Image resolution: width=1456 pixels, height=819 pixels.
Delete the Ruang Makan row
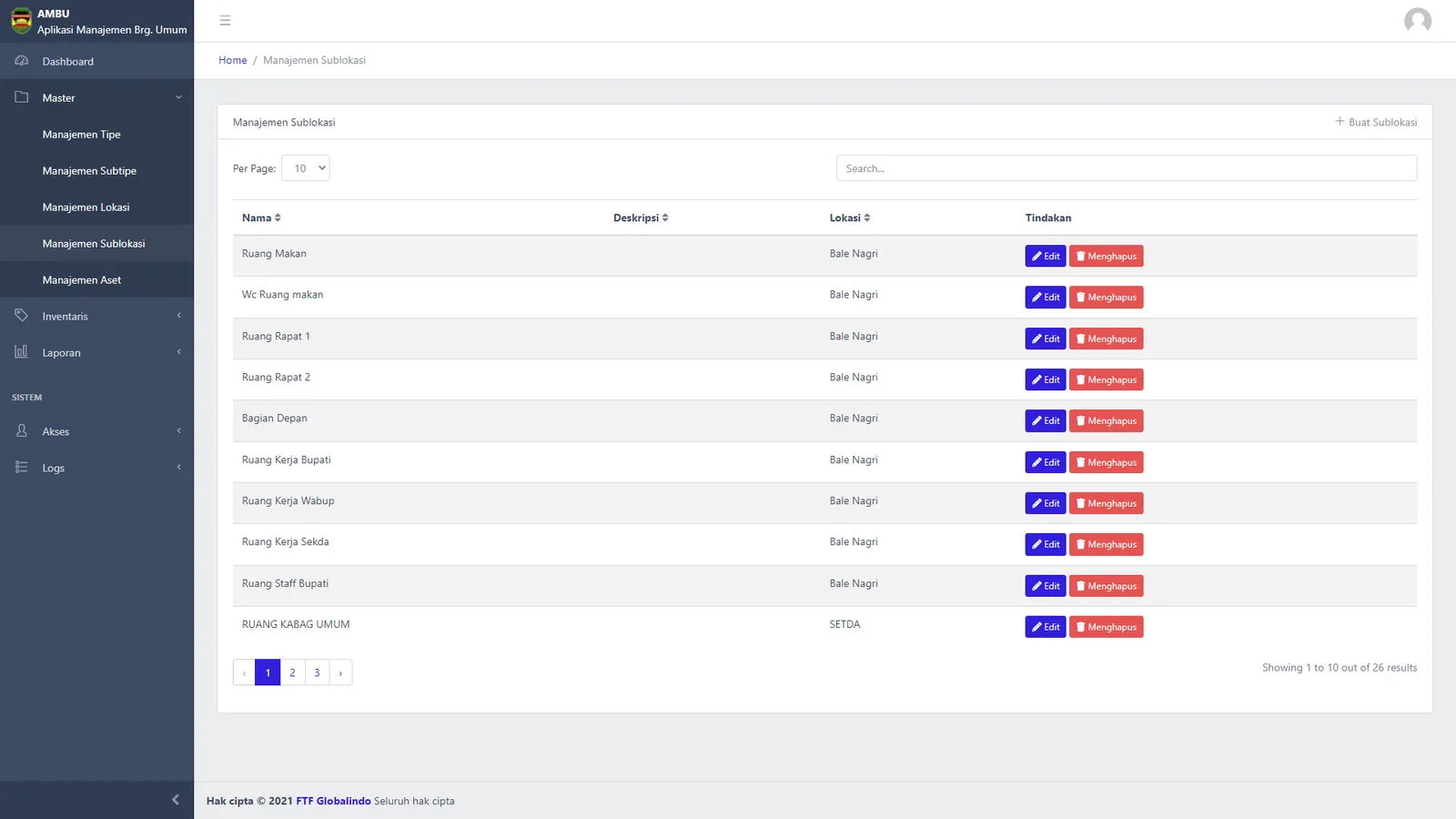1107,256
